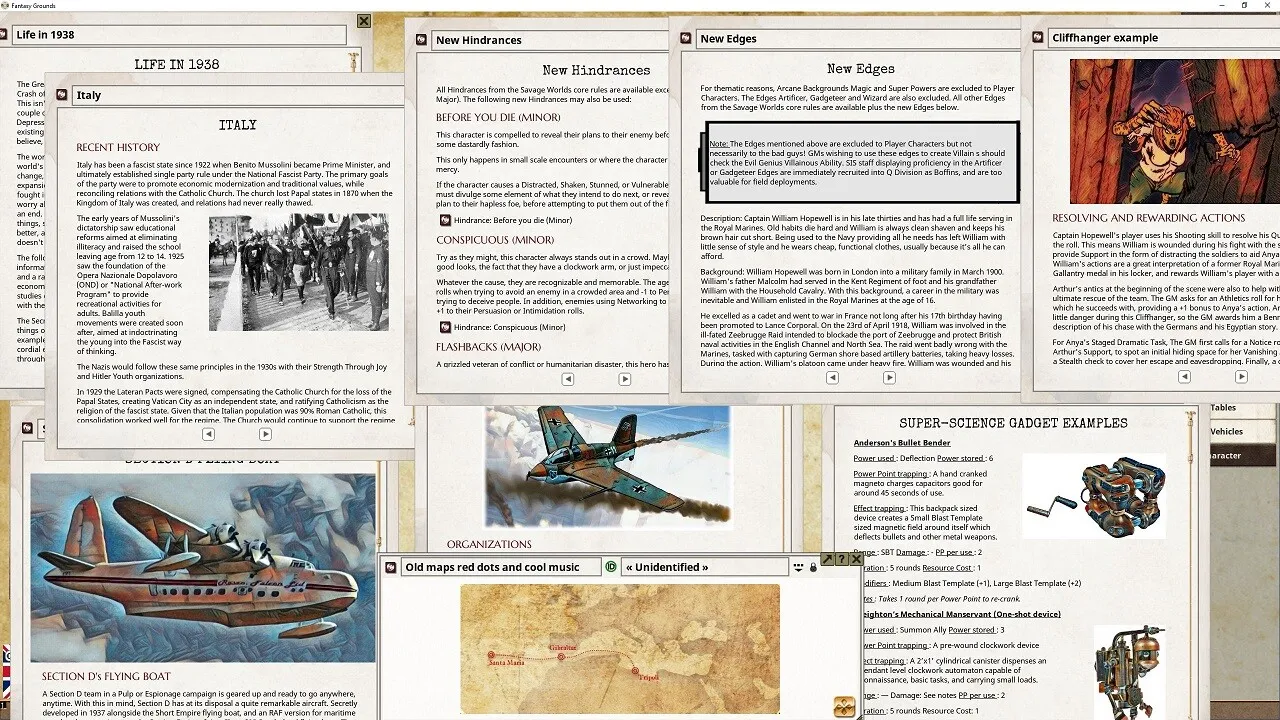Close the Life in 1938 window

pyautogui.click(x=364, y=21)
